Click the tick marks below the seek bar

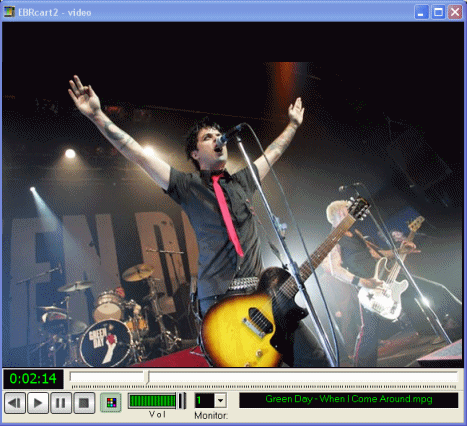[264, 387]
